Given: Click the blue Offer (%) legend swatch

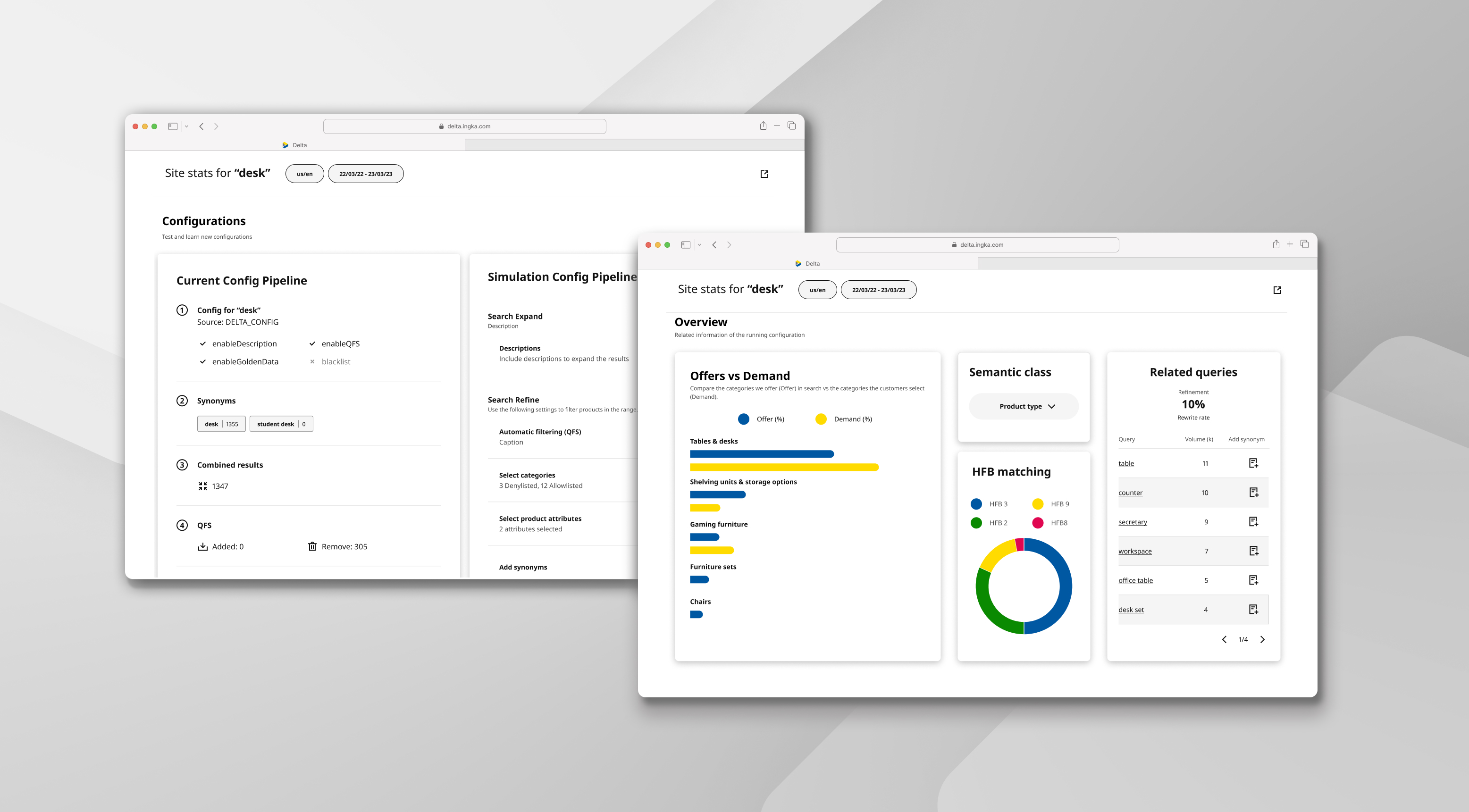Looking at the screenshot, I should 743,419.
